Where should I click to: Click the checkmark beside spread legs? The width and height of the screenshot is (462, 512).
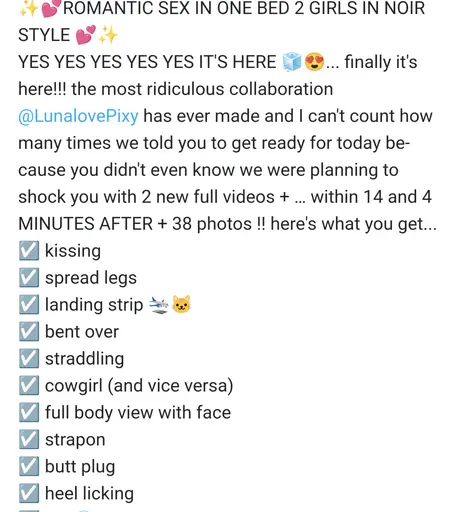point(29,277)
